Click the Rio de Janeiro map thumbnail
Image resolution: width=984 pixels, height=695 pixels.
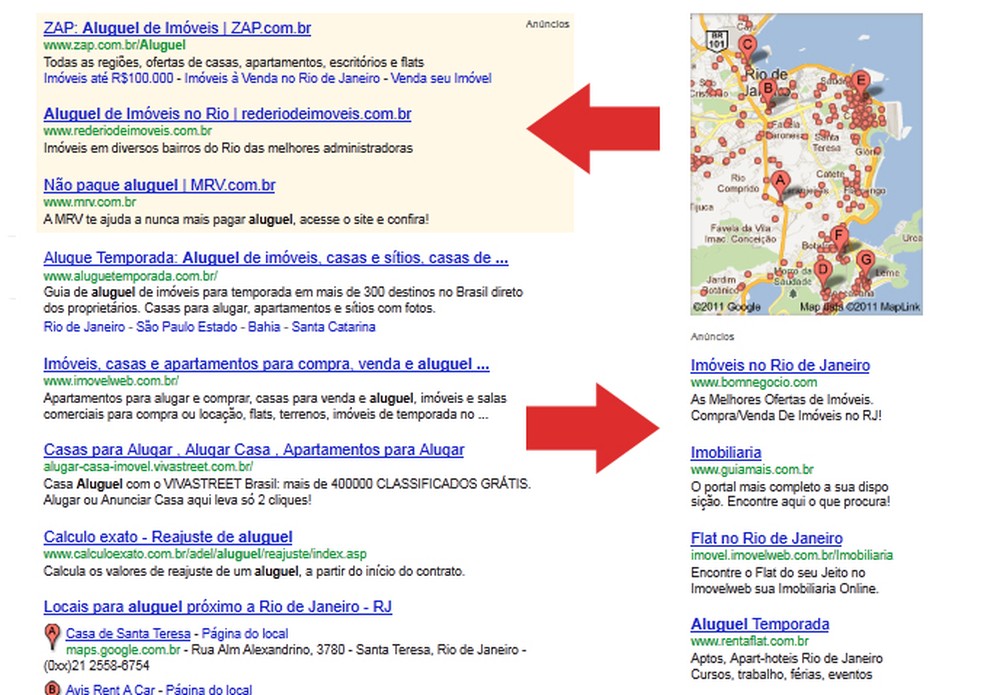[x=806, y=164]
